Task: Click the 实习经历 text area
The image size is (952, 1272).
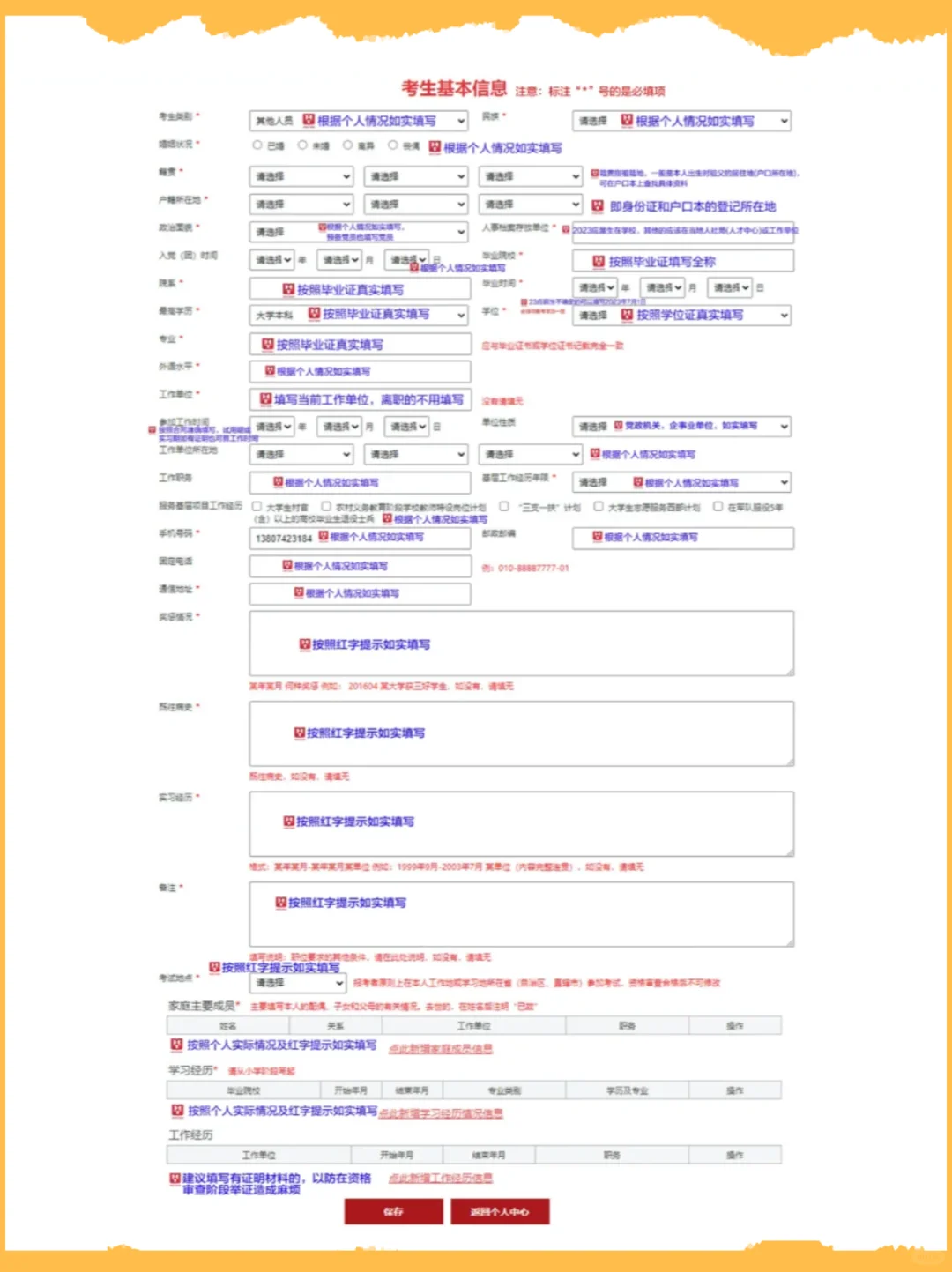Action: [522, 824]
